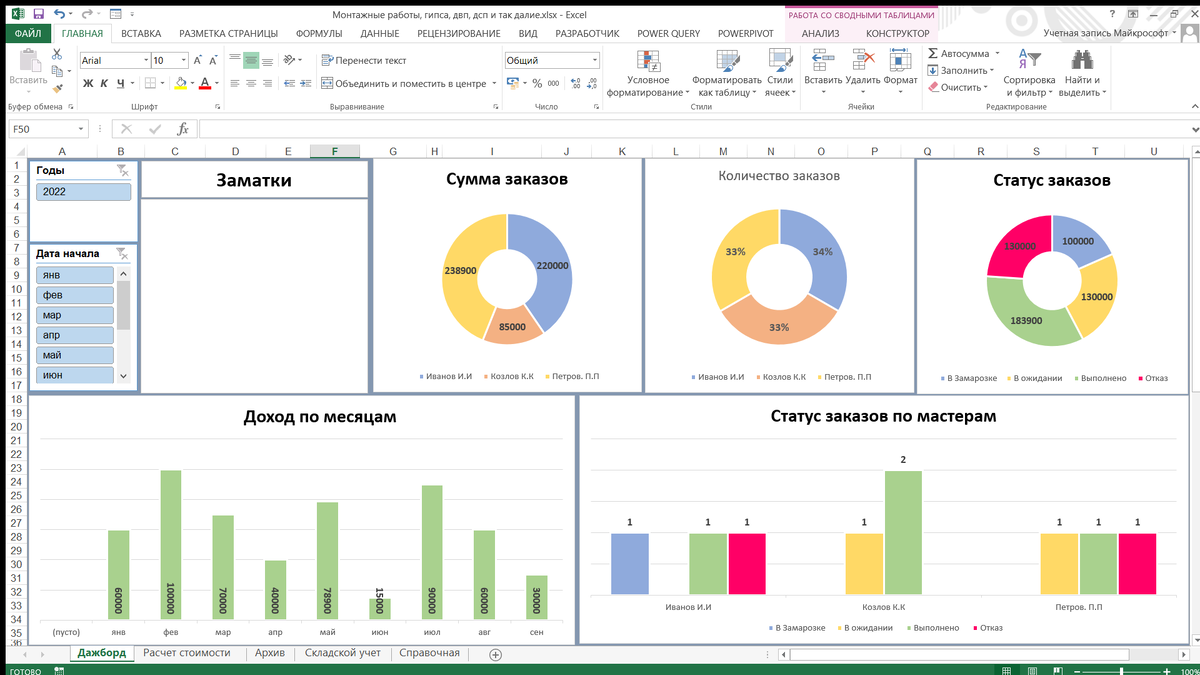Decrease font size with the smaller A
The height and width of the screenshot is (675, 1200).
[215, 61]
